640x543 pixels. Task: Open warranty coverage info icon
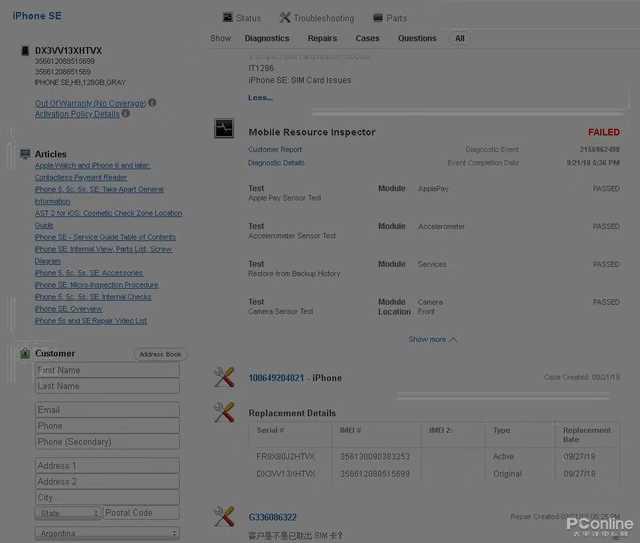152,102
